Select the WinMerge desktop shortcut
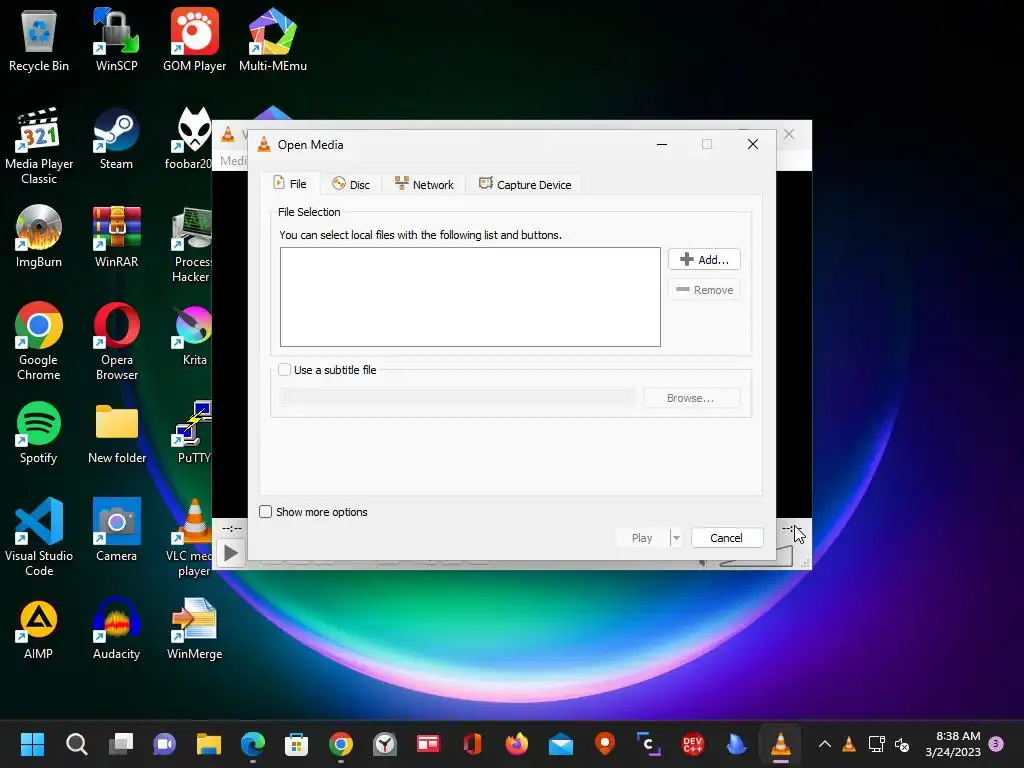This screenshot has width=1024, height=768. click(195, 628)
